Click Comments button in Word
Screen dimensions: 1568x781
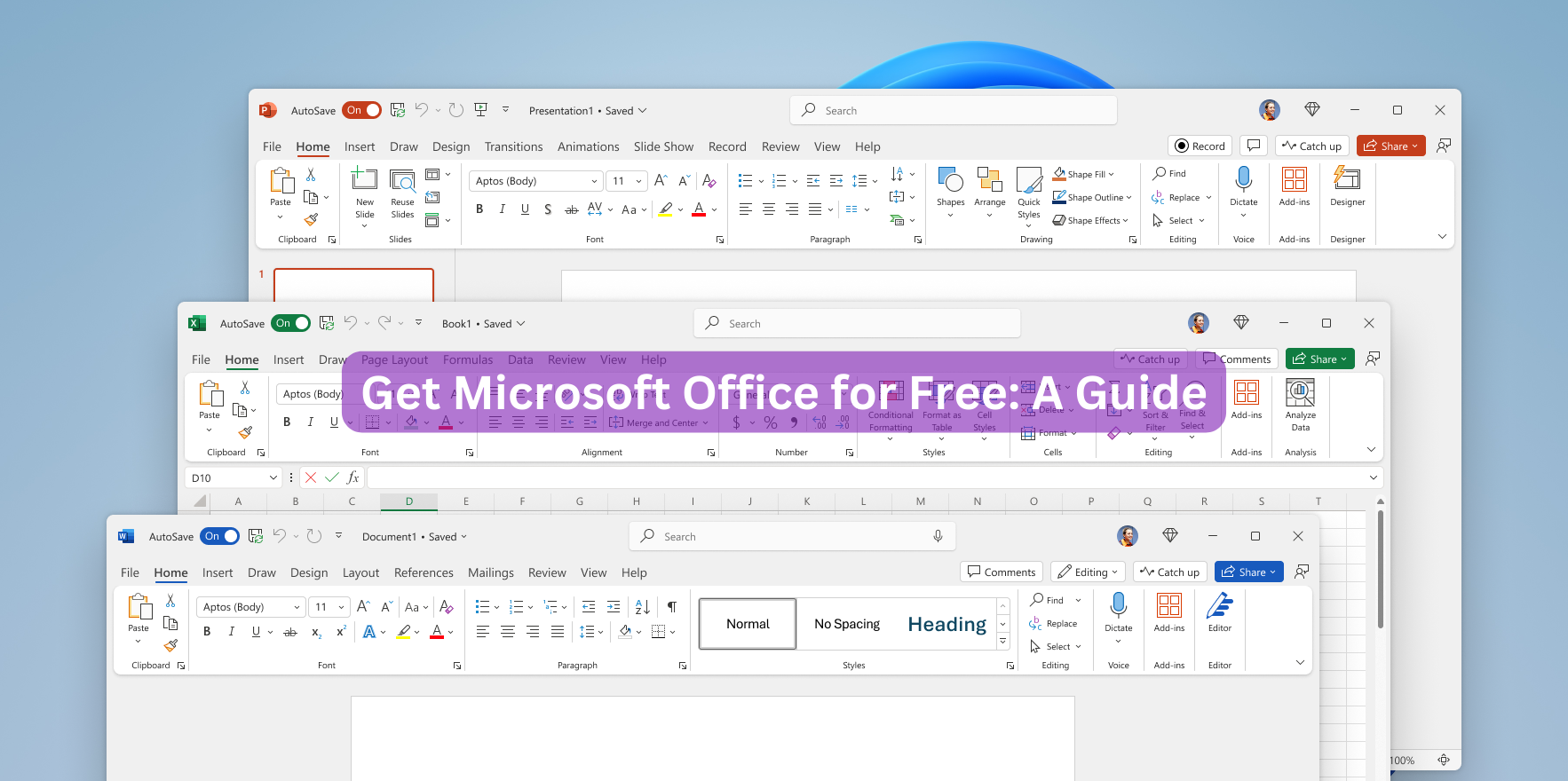point(1002,572)
